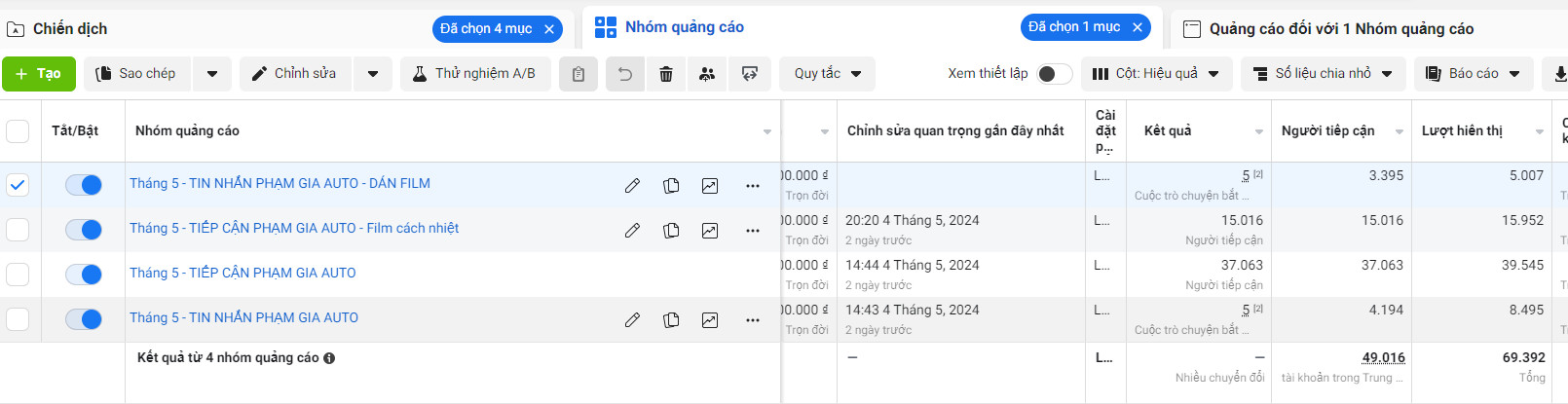
Task: Click the clipboard paste icon
Action: tap(579, 74)
